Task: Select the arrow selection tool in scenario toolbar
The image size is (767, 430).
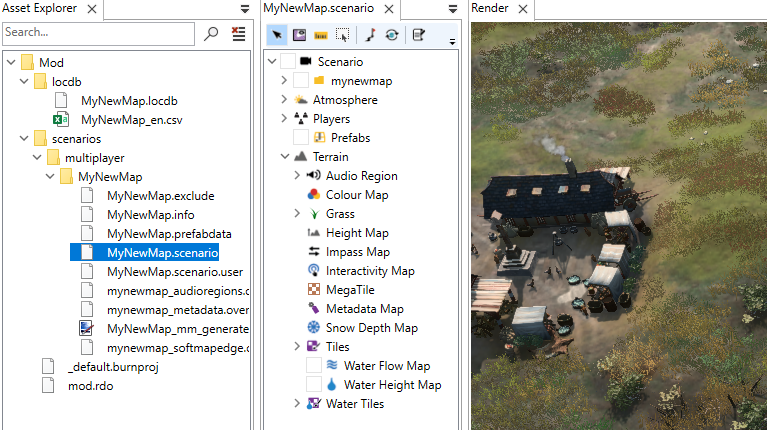Action: 277,35
